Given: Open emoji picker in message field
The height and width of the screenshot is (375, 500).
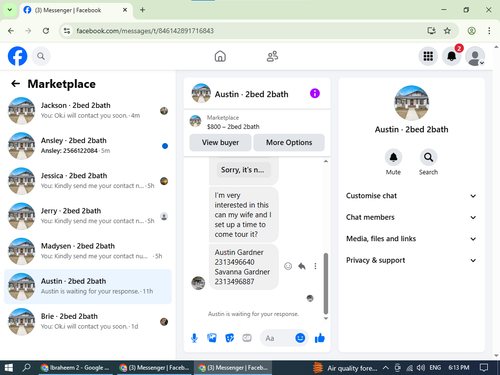Looking at the screenshot, I should click(300, 338).
